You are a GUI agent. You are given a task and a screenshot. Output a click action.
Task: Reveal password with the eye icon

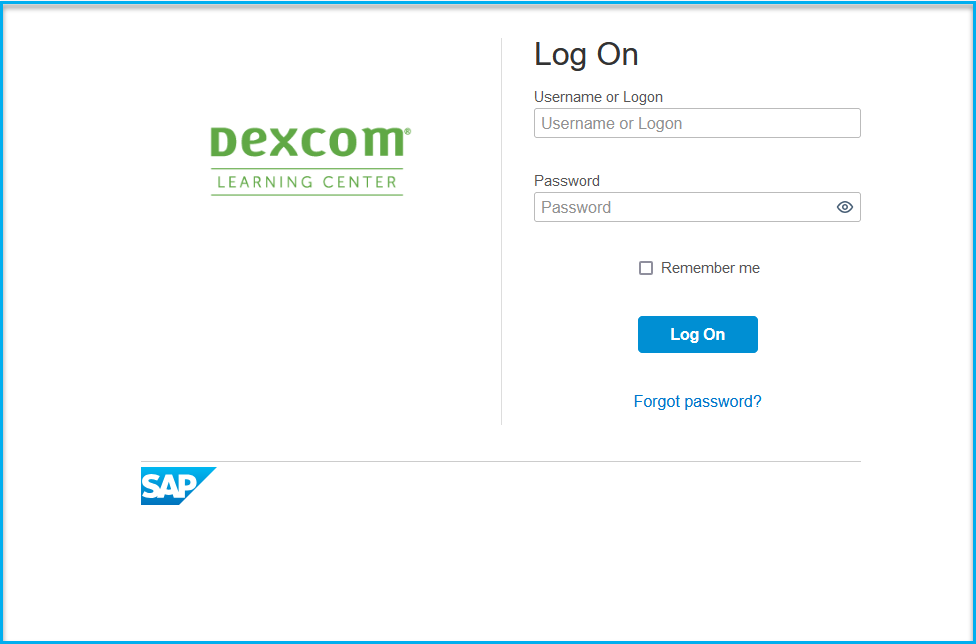pyautogui.click(x=844, y=207)
